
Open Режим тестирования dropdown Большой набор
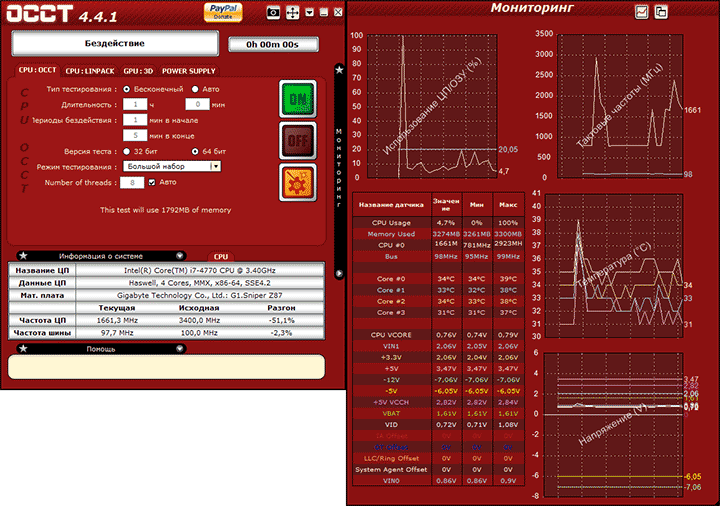pos(172,166)
